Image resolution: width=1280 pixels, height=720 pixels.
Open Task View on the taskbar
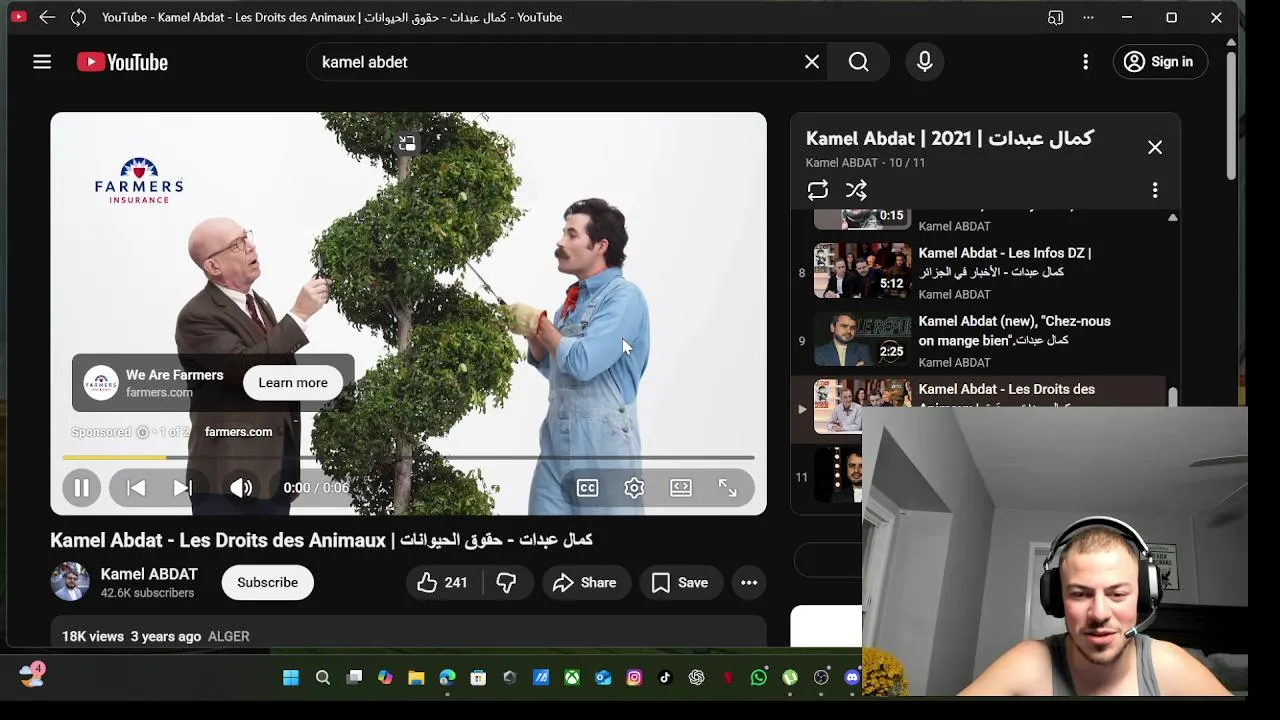(354, 678)
